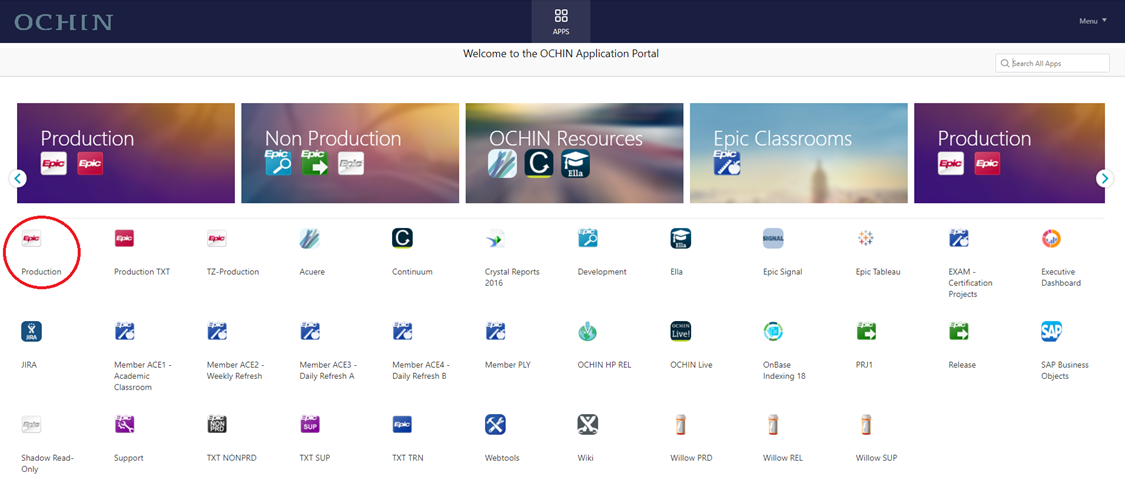Launch the Willow PRD app icon
The width and height of the screenshot is (1125, 486).
click(x=680, y=424)
